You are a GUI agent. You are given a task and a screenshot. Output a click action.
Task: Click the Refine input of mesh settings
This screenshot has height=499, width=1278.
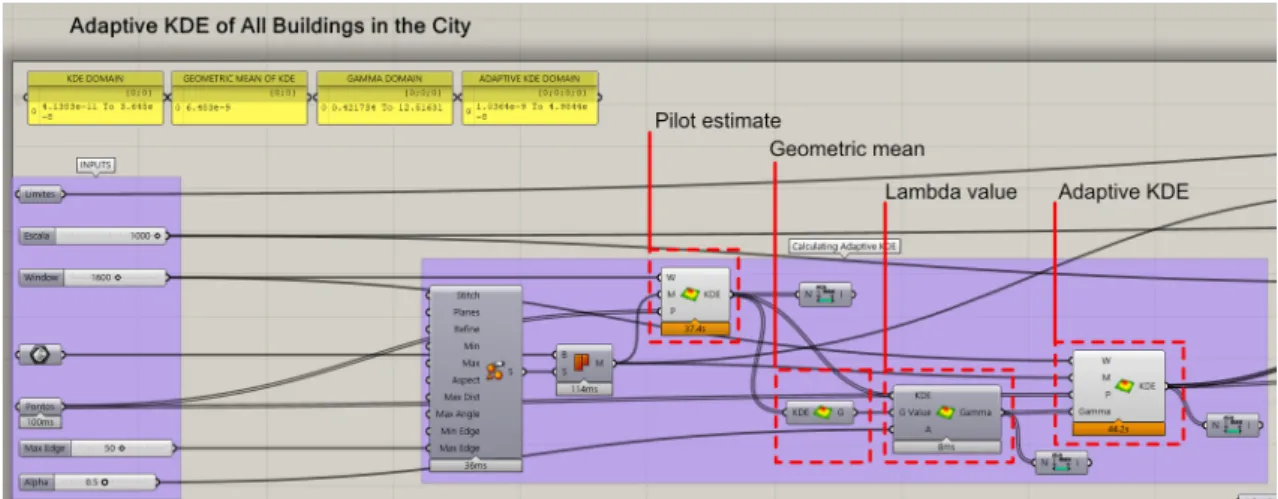[467, 329]
